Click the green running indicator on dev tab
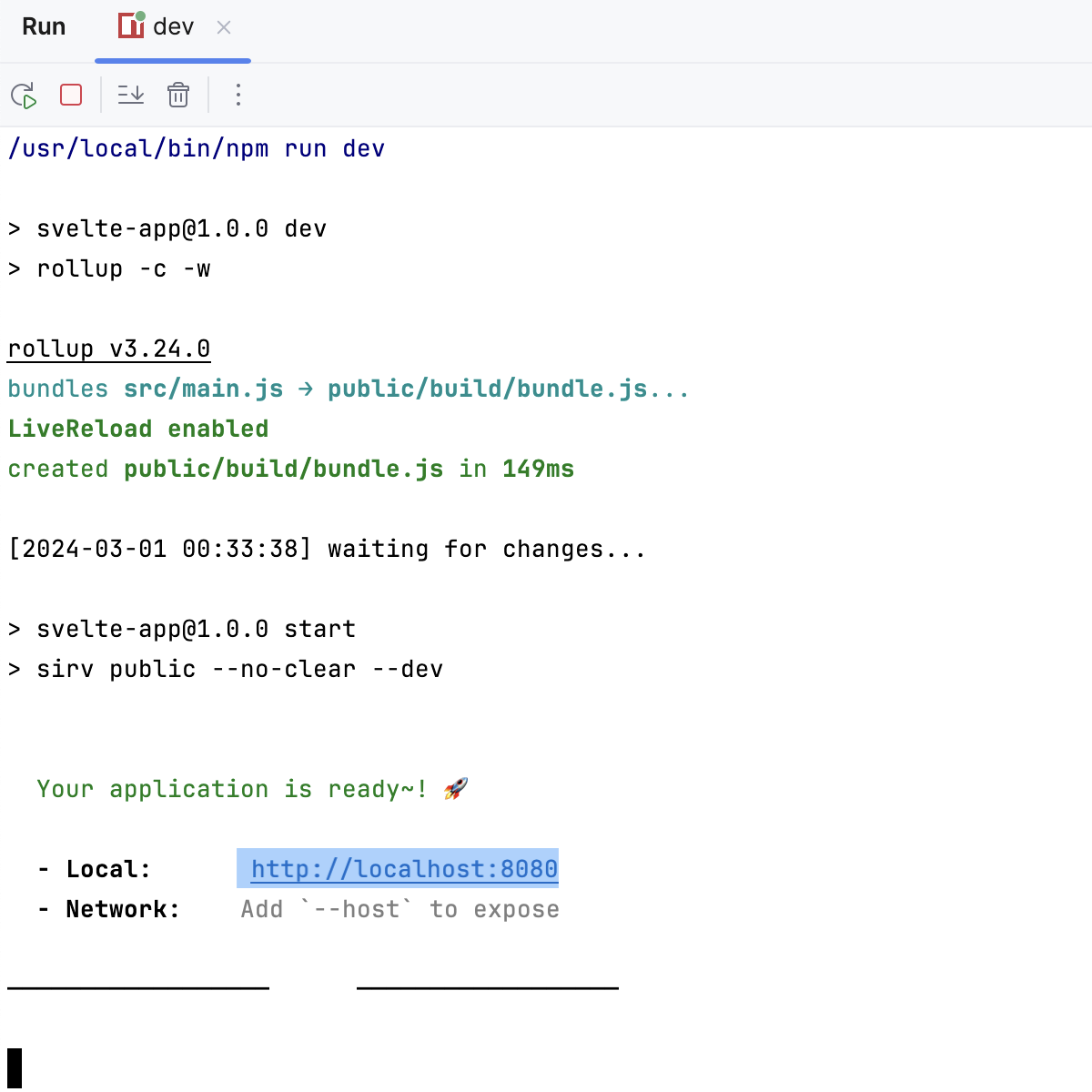Image resolution: width=1092 pixels, height=1092 pixels. pyautogui.click(x=140, y=15)
